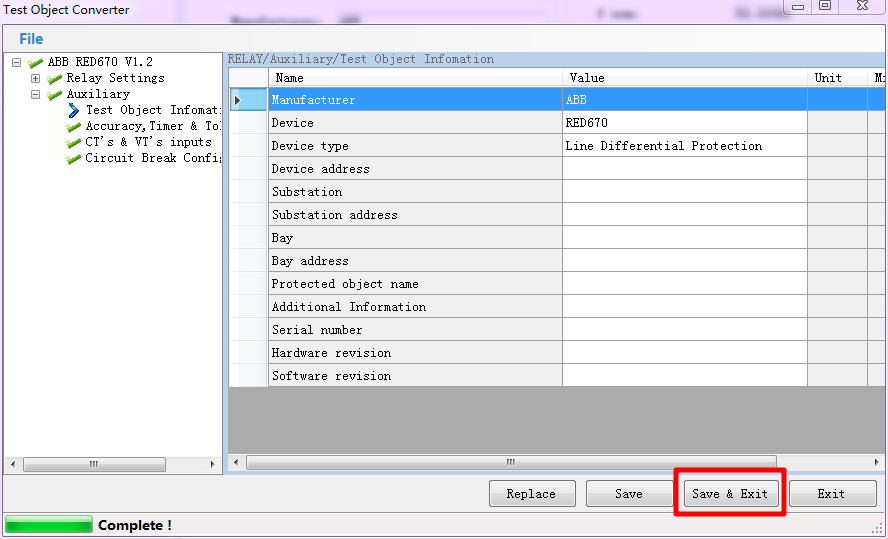Click the Bay address value cell

[x=685, y=260]
